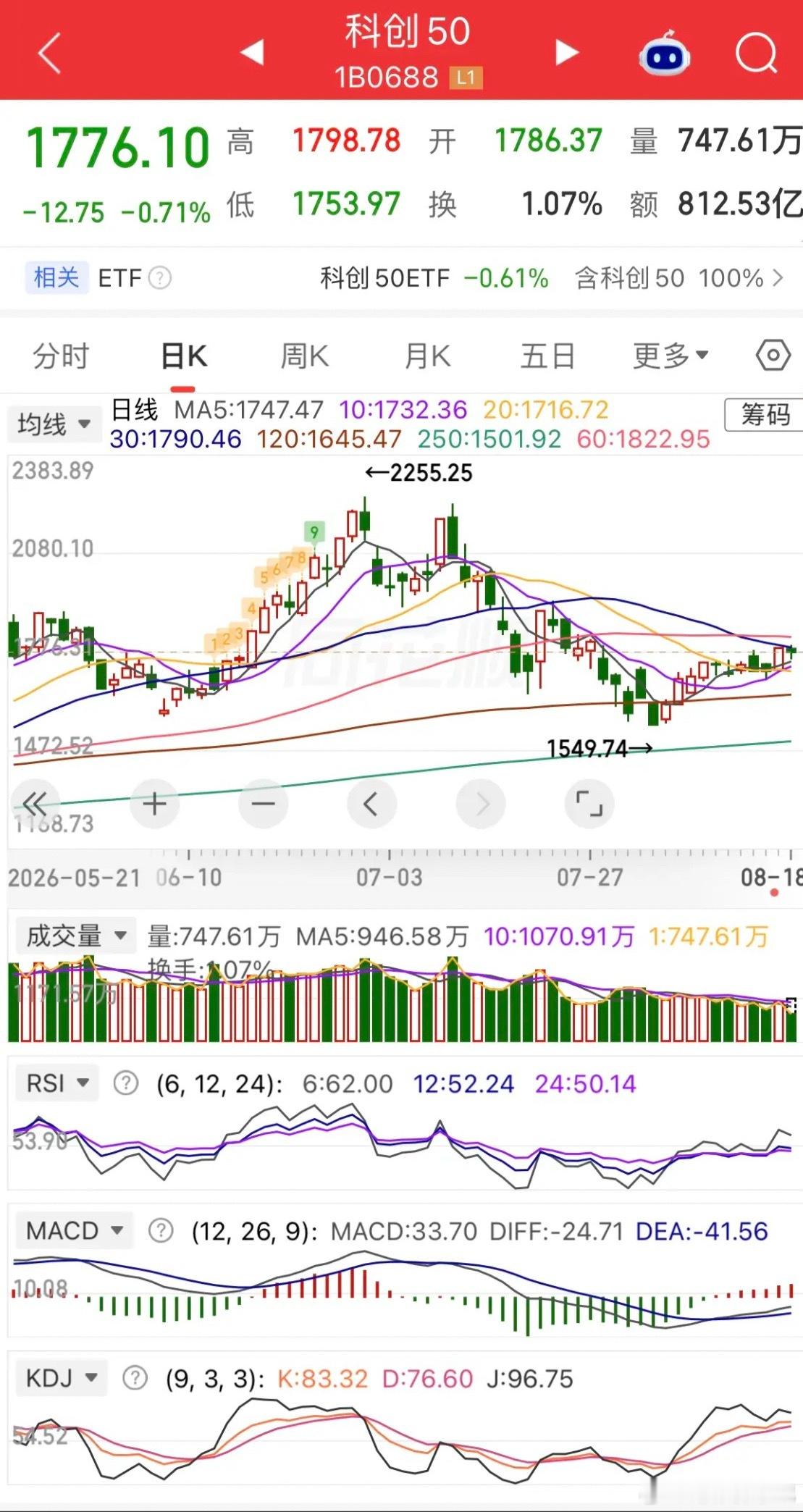This screenshot has height=1512, width=803.
Task: Switch to the 分时 tab
Action: [61, 356]
